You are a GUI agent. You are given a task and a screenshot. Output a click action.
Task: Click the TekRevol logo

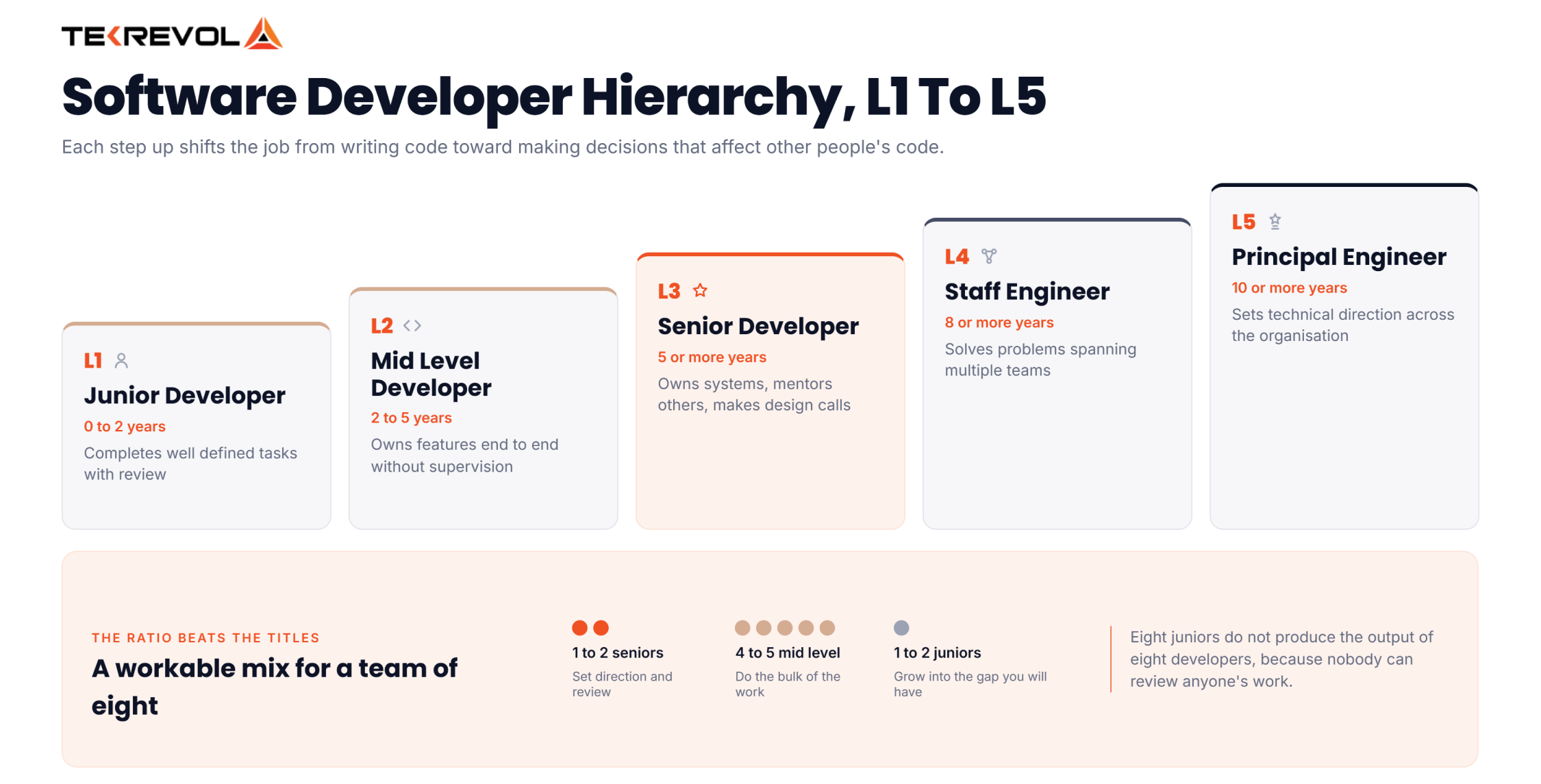point(172,34)
